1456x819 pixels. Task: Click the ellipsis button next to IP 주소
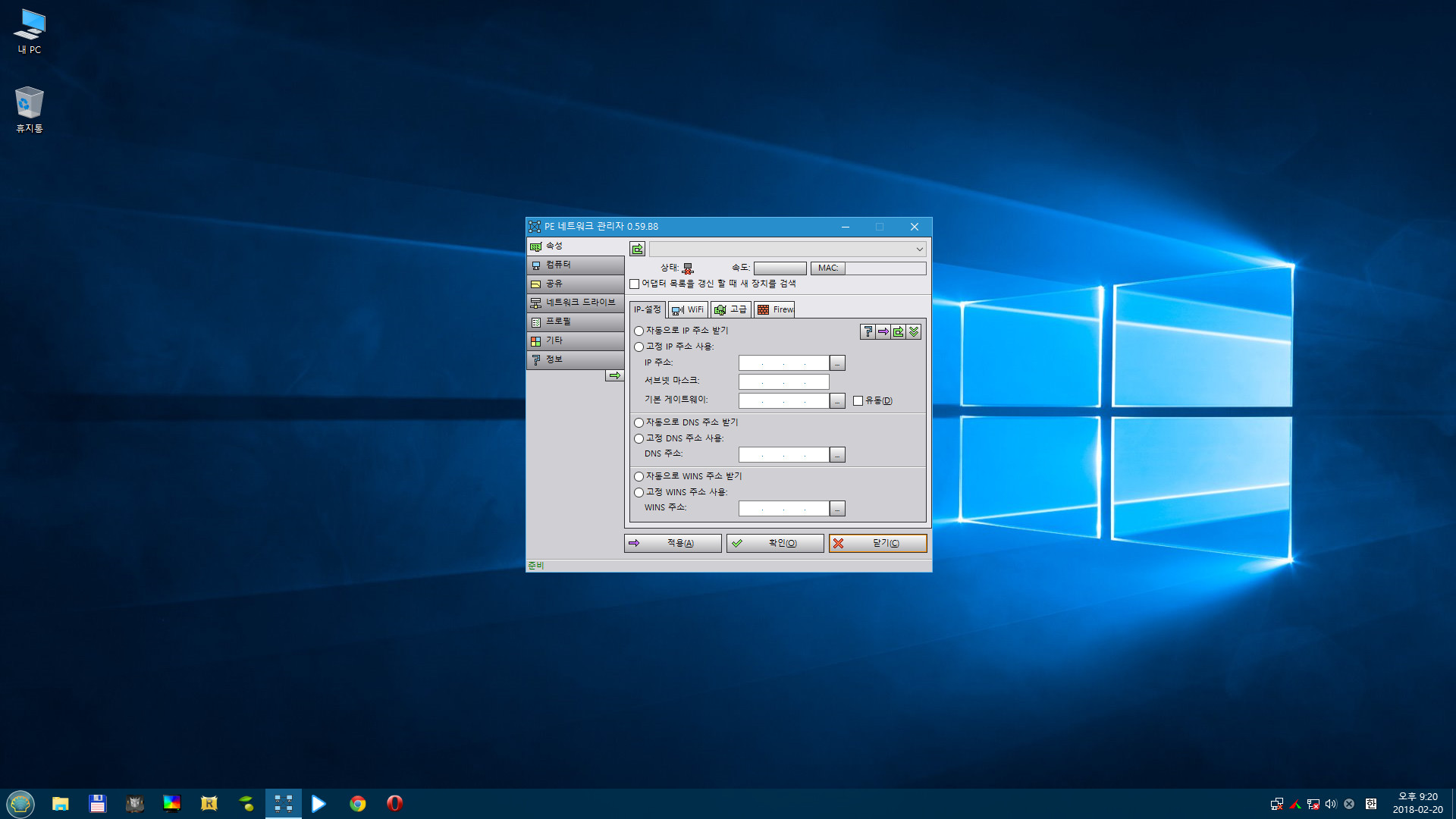coord(837,363)
